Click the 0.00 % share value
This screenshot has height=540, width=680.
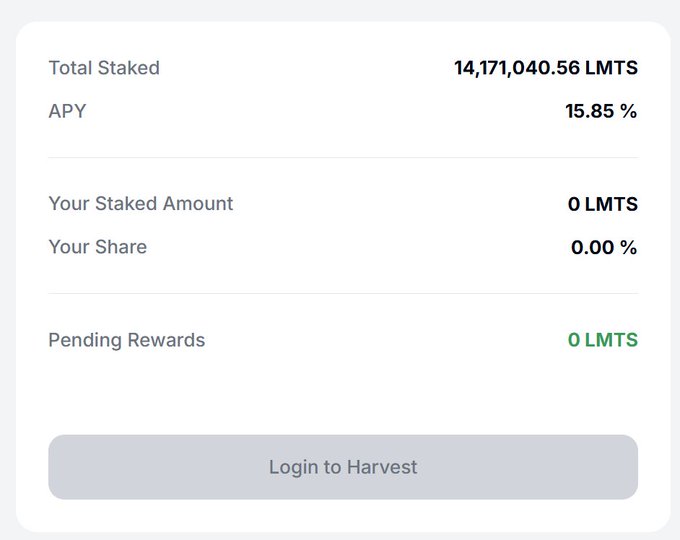(x=604, y=247)
